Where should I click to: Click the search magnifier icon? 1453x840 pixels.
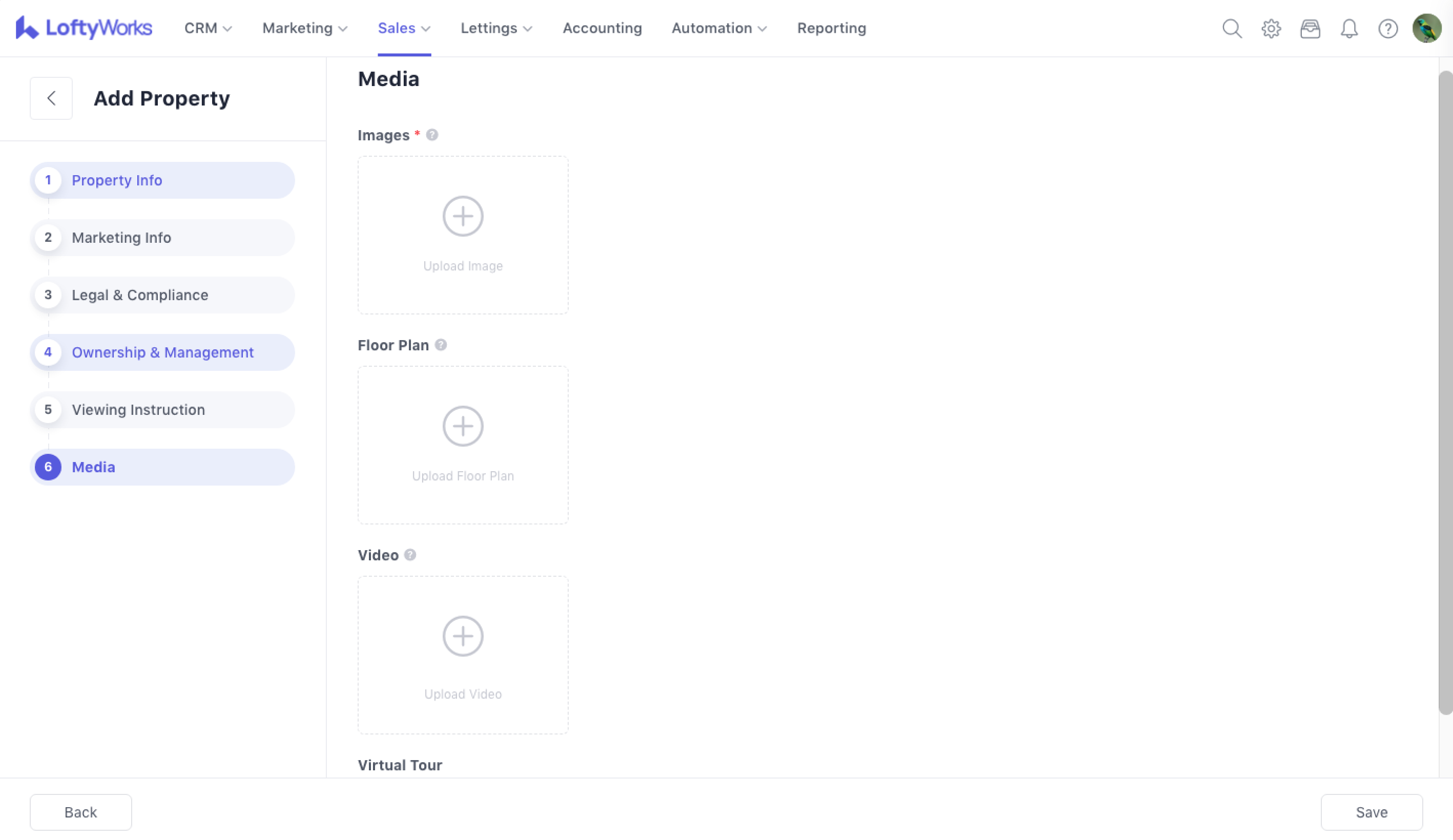tap(1232, 28)
